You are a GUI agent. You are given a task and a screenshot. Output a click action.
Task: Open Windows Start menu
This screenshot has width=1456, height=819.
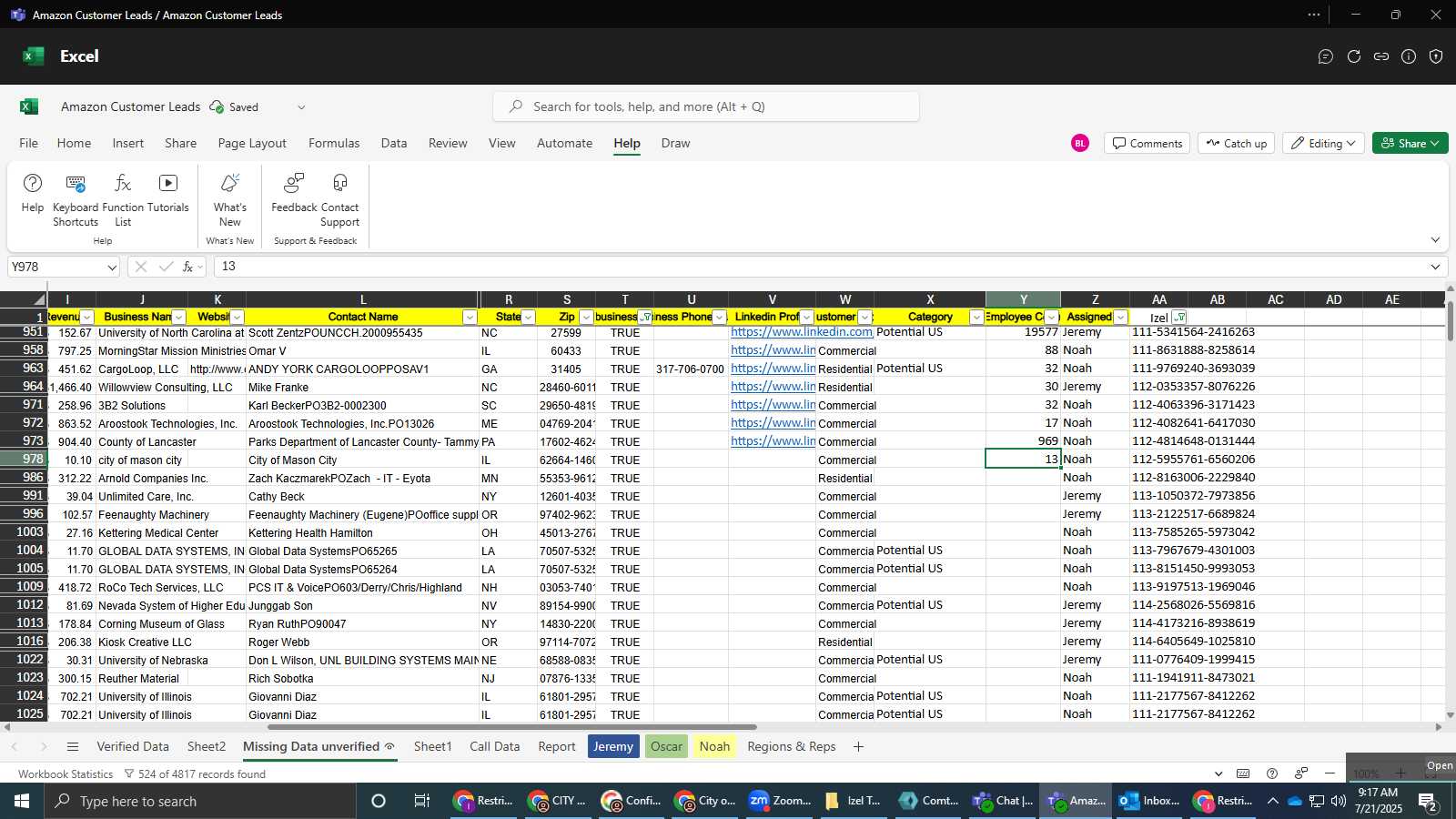pyautogui.click(x=22, y=801)
